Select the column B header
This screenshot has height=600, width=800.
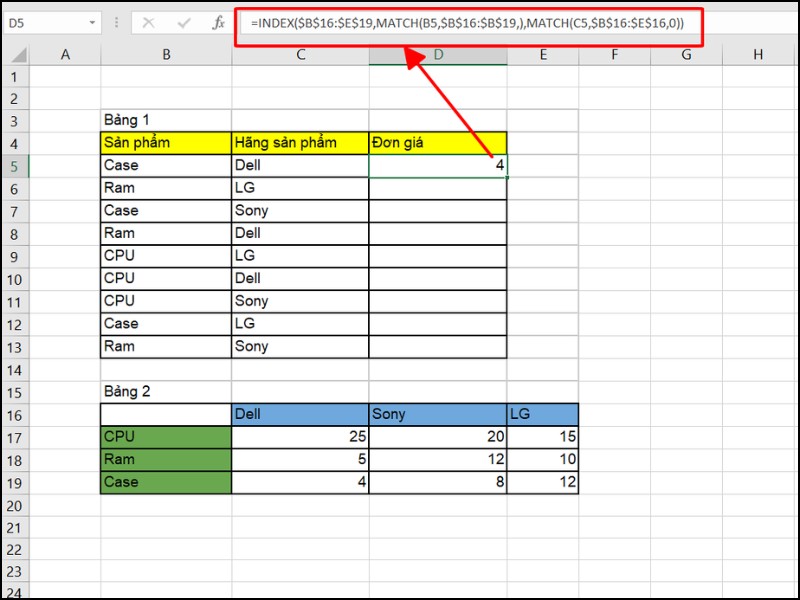click(x=166, y=55)
